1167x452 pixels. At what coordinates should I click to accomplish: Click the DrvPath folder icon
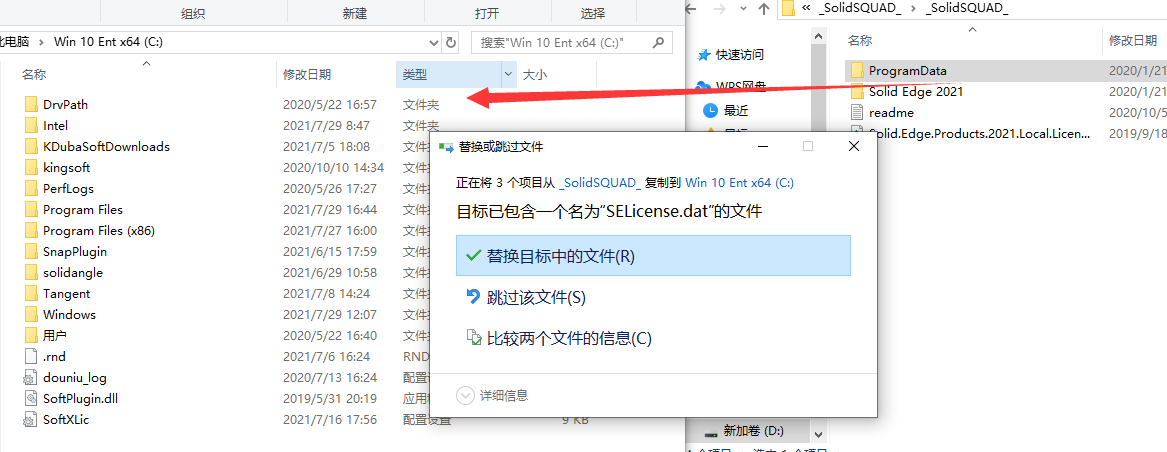pos(31,104)
